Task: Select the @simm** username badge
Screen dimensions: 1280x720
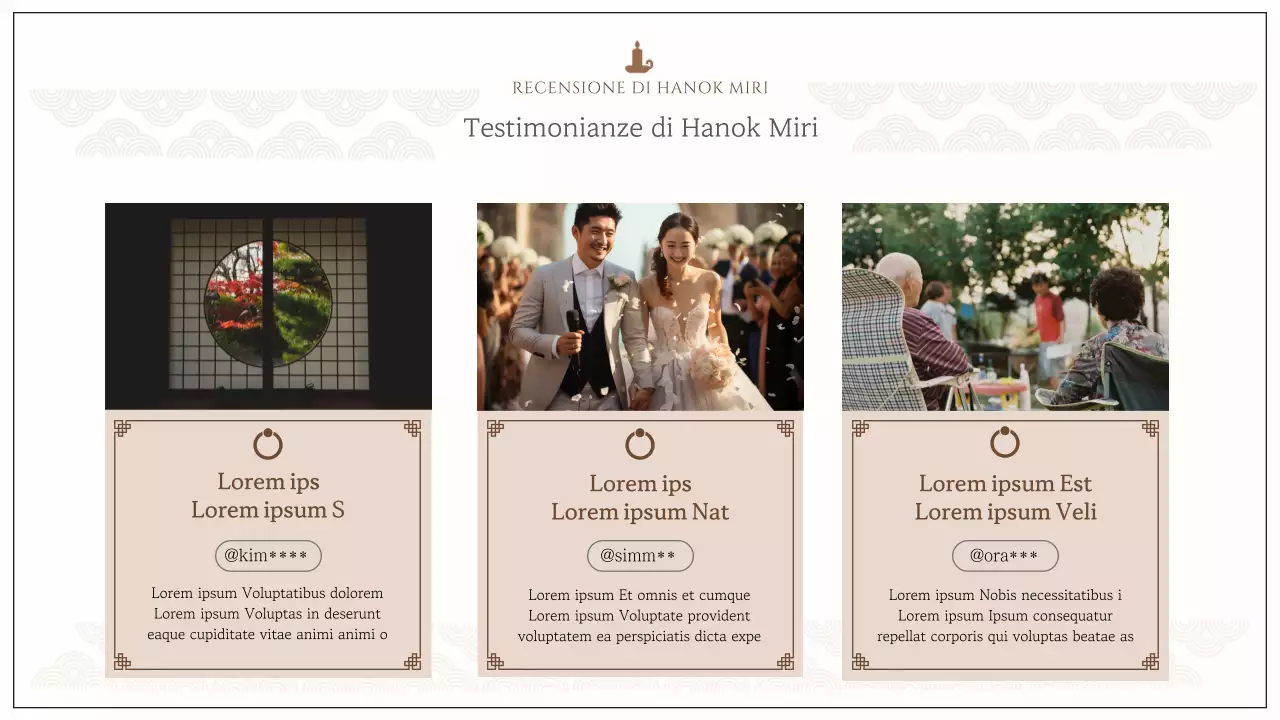Action: point(640,556)
